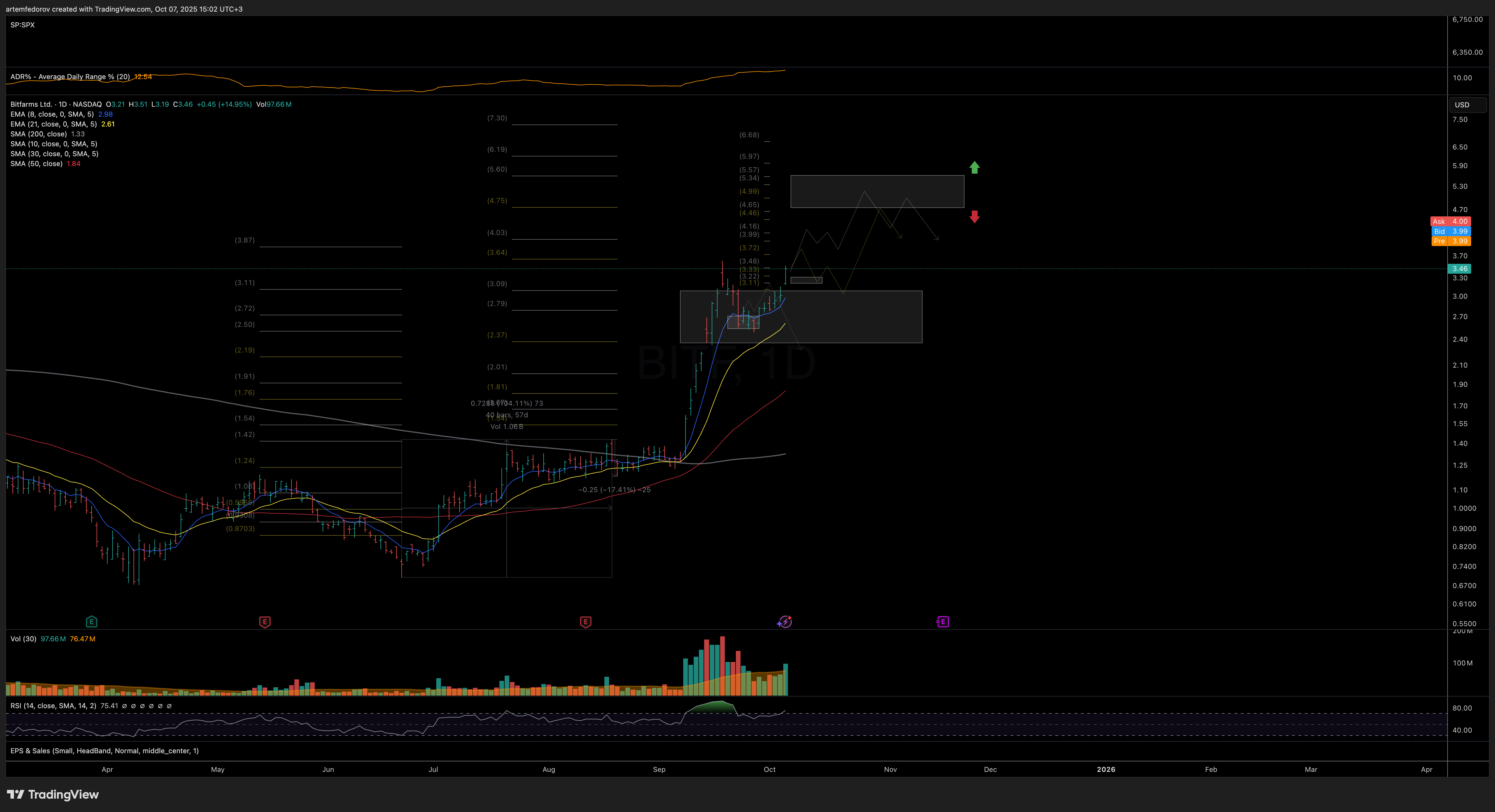
Task: Click the Vol 97.66 M value in the title
Action: (274, 104)
